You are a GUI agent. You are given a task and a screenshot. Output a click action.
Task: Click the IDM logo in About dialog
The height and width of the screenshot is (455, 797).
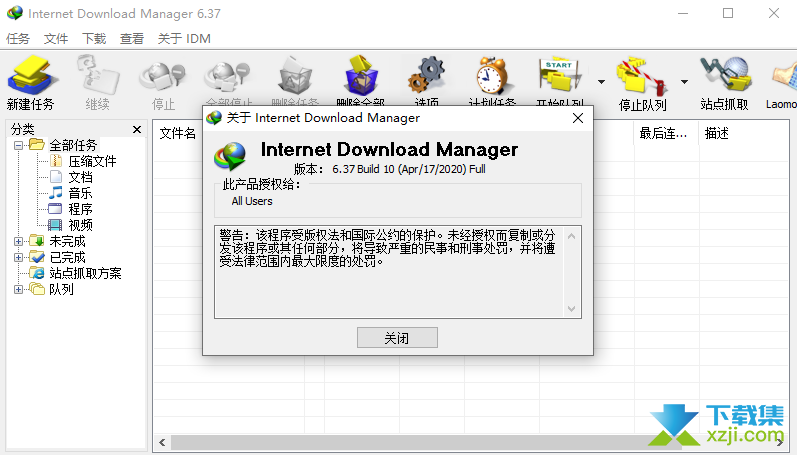point(230,156)
